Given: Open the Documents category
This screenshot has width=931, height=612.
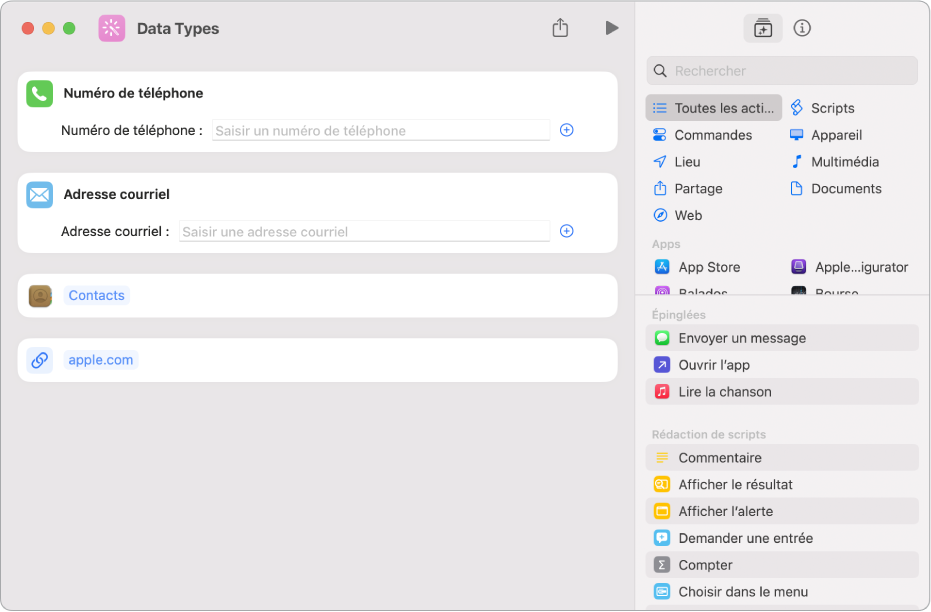Looking at the screenshot, I should 835,189.
